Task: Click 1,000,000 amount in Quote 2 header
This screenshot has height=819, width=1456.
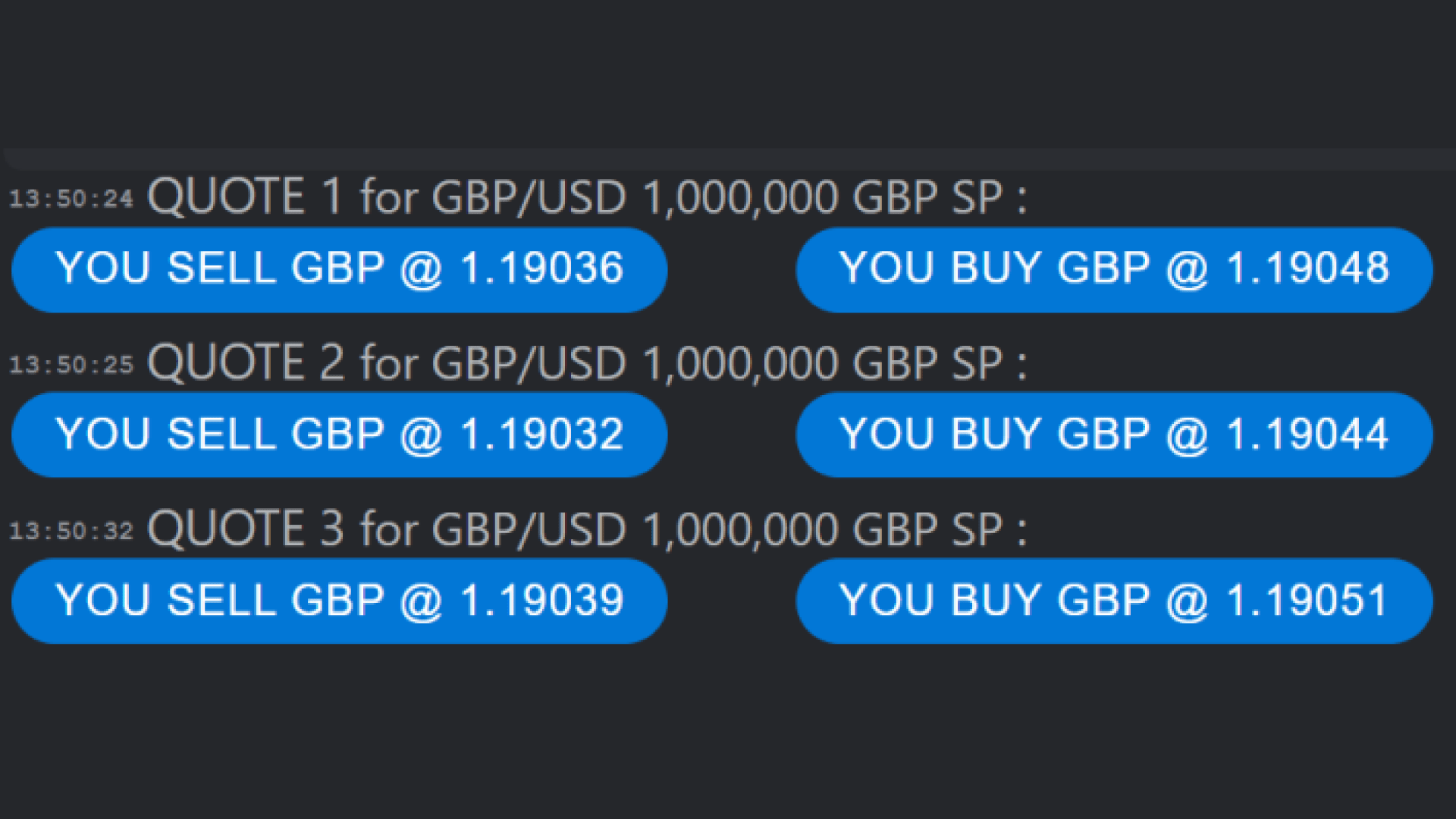Action: click(740, 364)
